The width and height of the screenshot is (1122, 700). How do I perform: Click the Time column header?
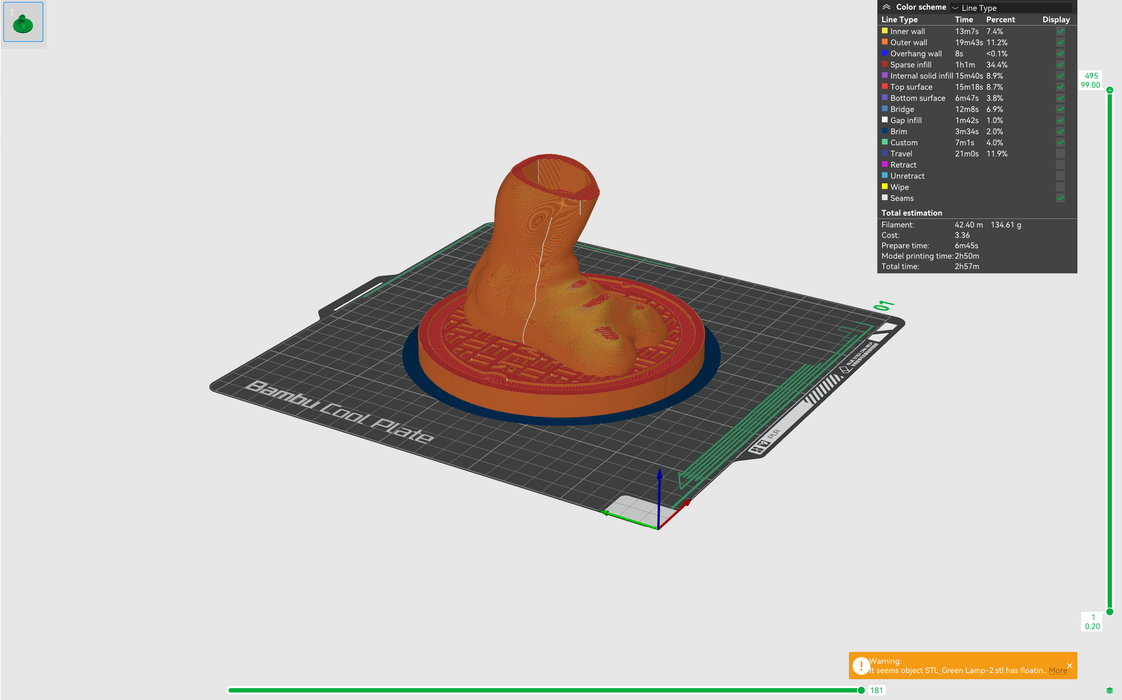click(964, 20)
